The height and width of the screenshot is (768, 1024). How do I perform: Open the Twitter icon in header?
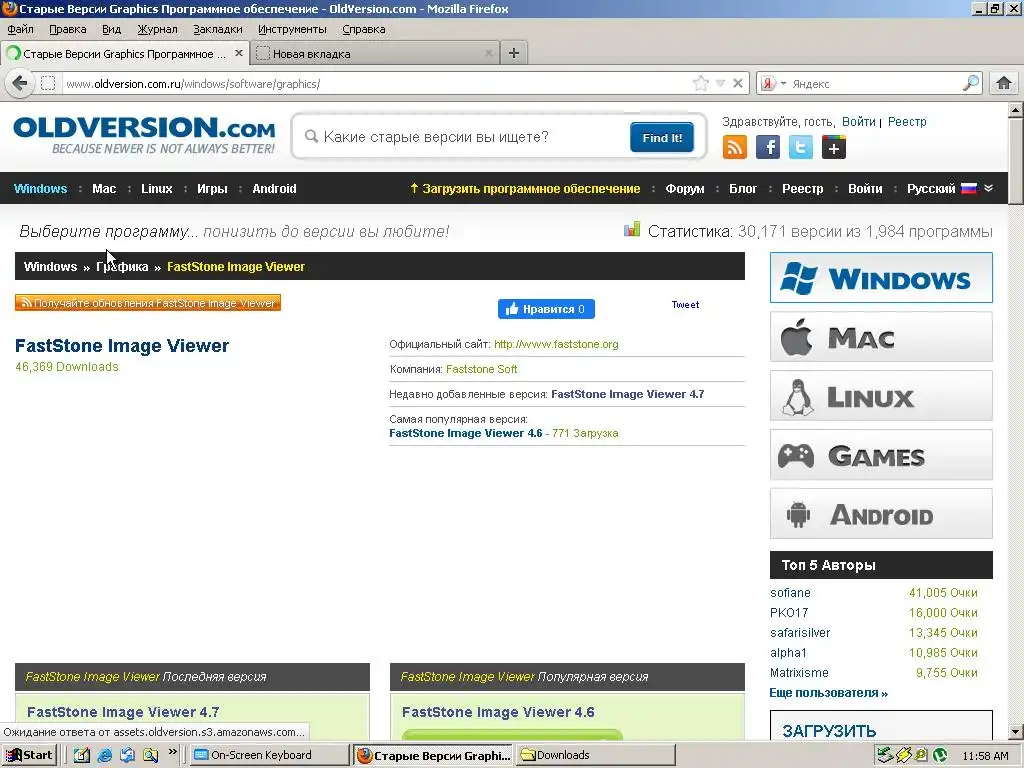click(x=801, y=147)
